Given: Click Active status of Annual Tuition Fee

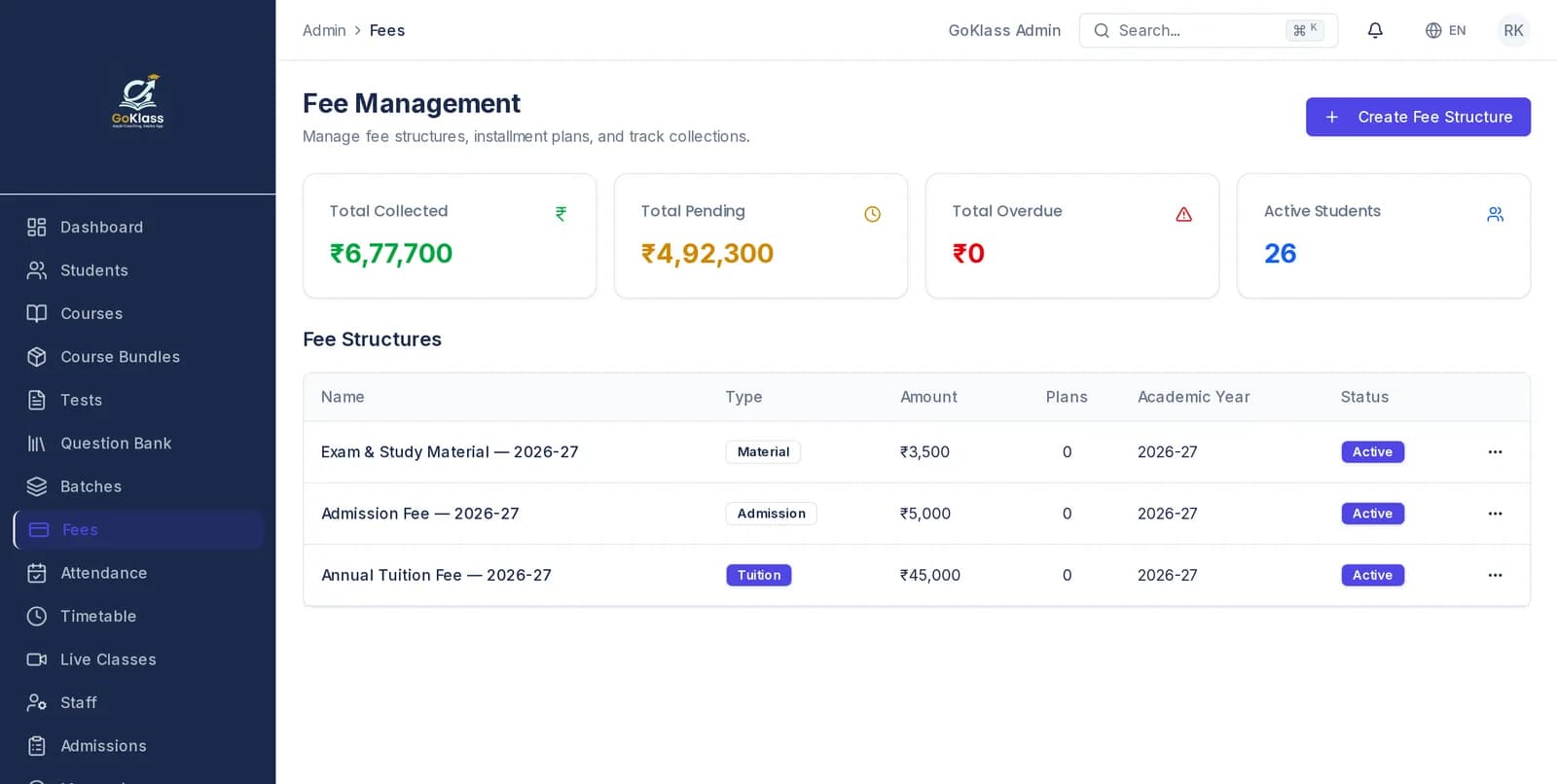Looking at the screenshot, I should click(1372, 575).
